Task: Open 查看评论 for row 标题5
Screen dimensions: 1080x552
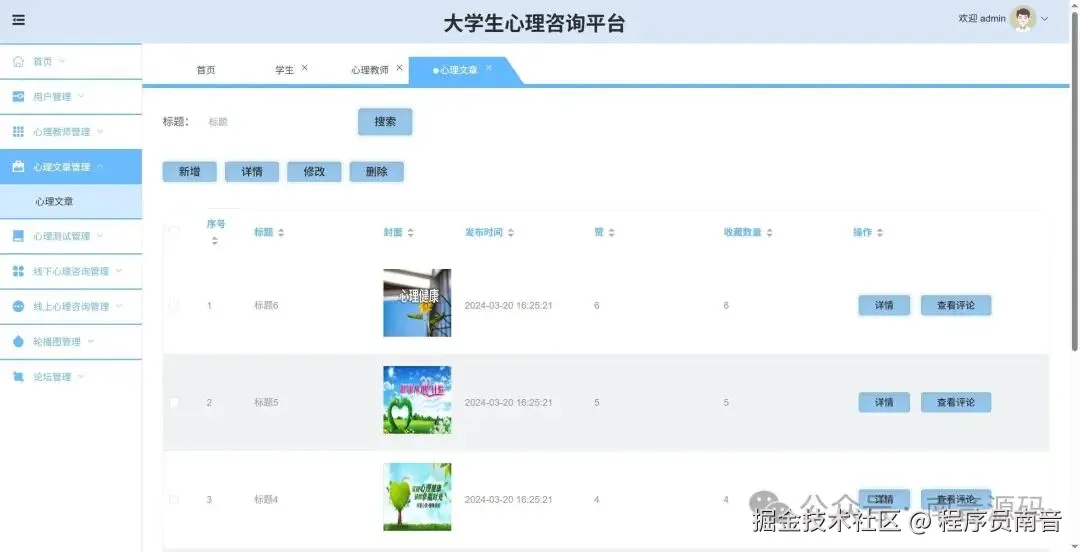Action: click(956, 402)
